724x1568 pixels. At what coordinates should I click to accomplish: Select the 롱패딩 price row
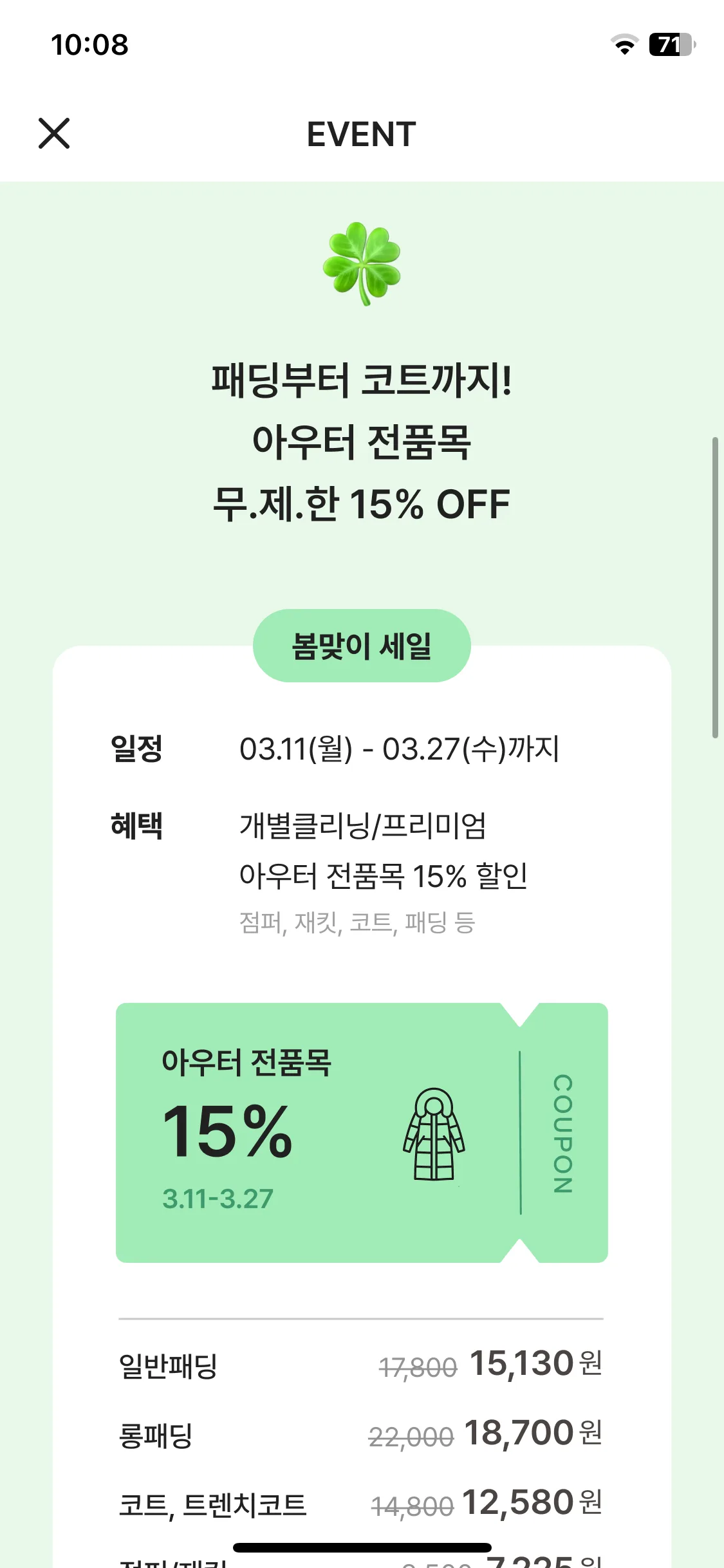(361, 1434)
